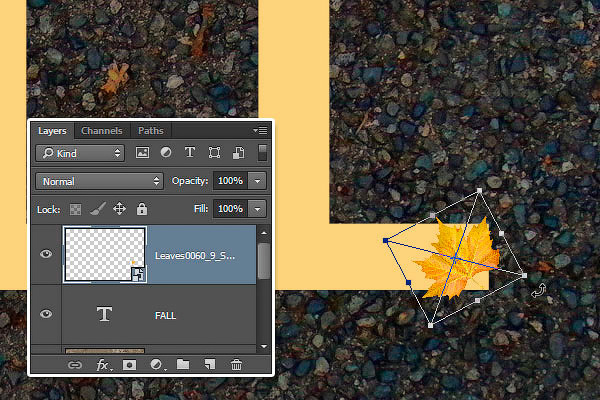Filter layers by shape layers

tap(214, 153)
